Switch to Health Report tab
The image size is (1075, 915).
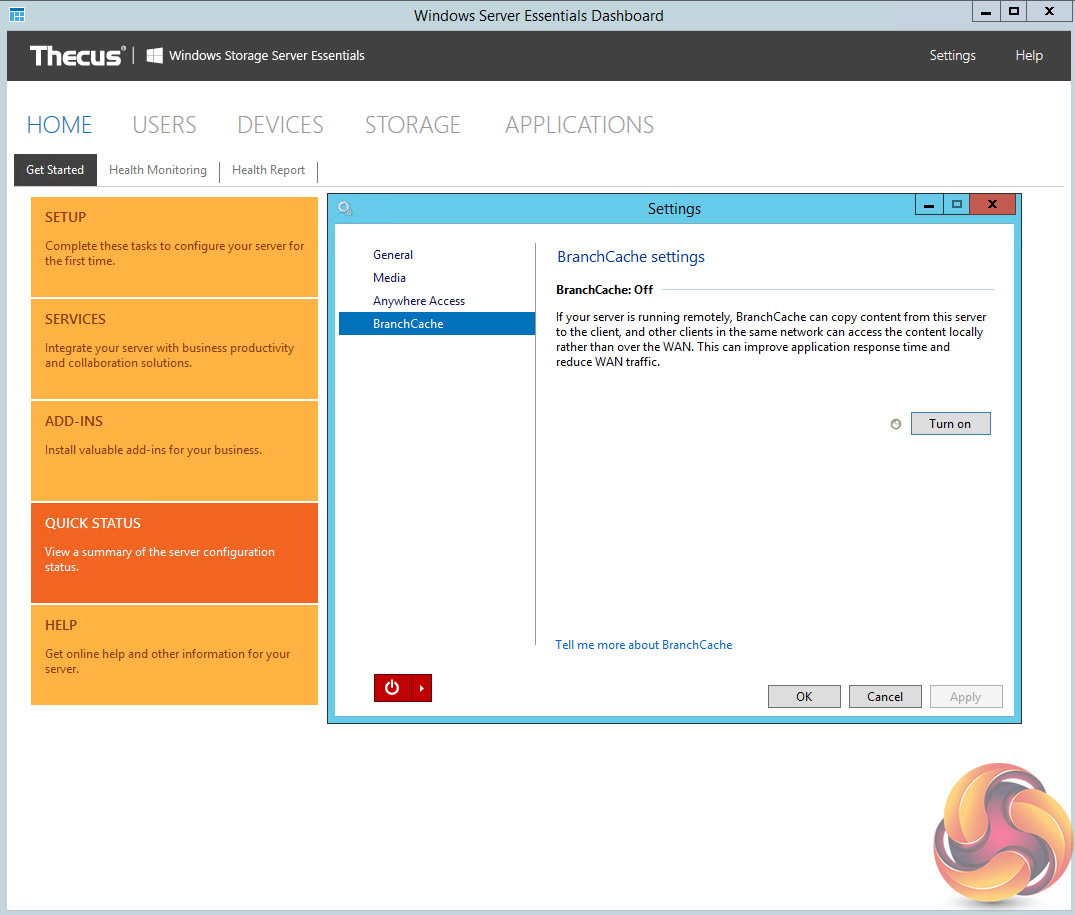tap(269, 170)
